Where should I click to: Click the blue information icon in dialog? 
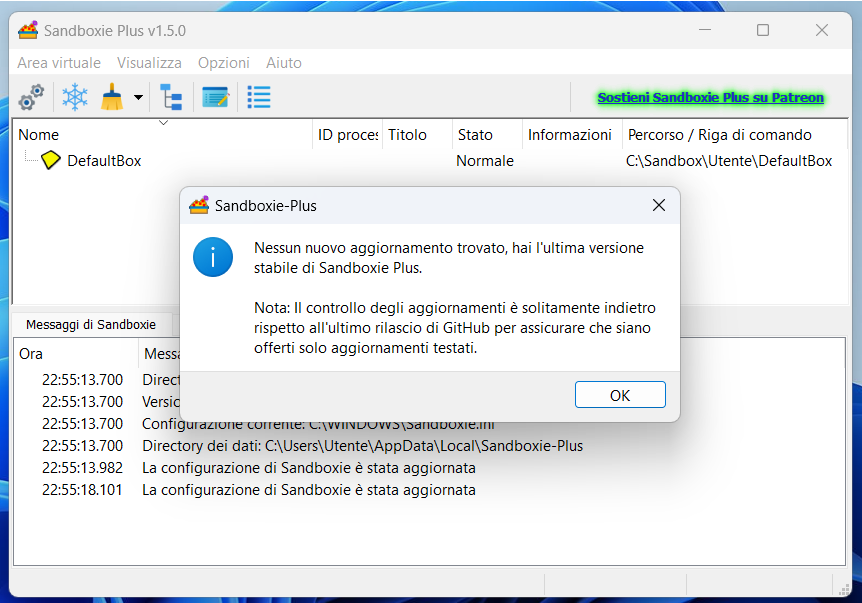point(213,257)
